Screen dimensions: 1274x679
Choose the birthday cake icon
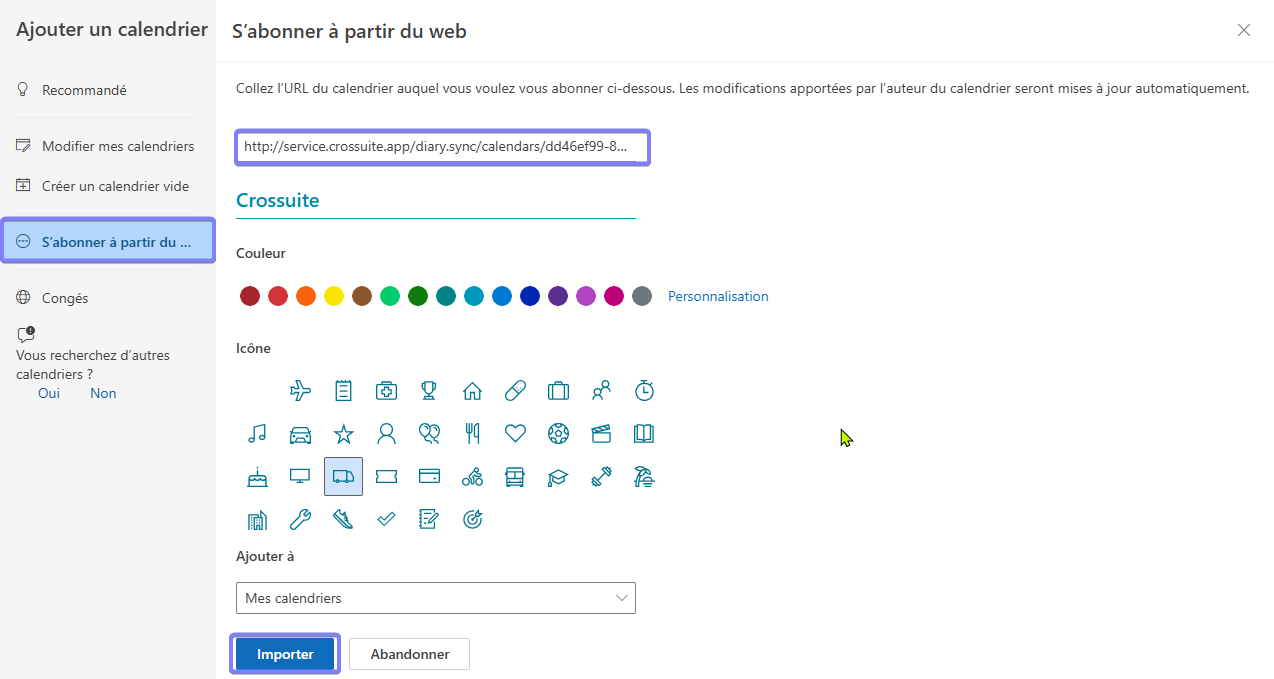click(x=257, y=477)
